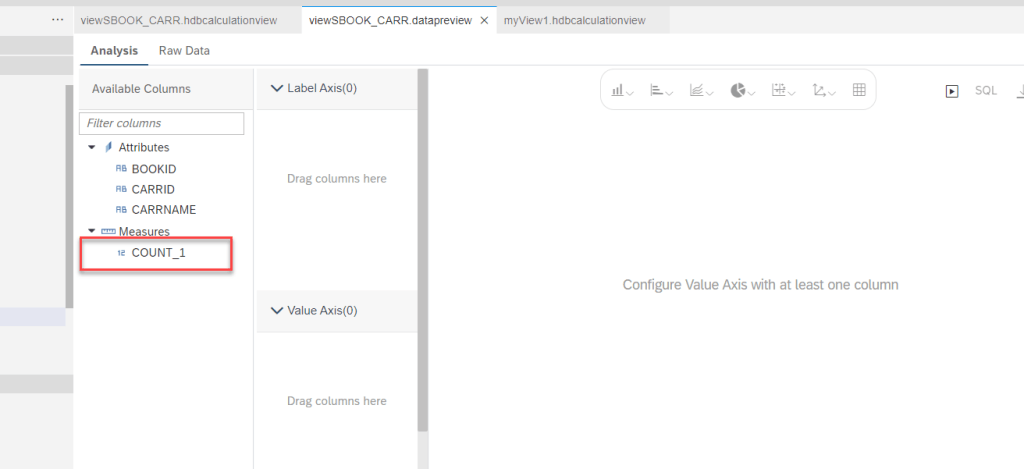Open the myView1.hdbcalculationview tab
This screenshot has height=469, width=1024.
tap(574, 20)
